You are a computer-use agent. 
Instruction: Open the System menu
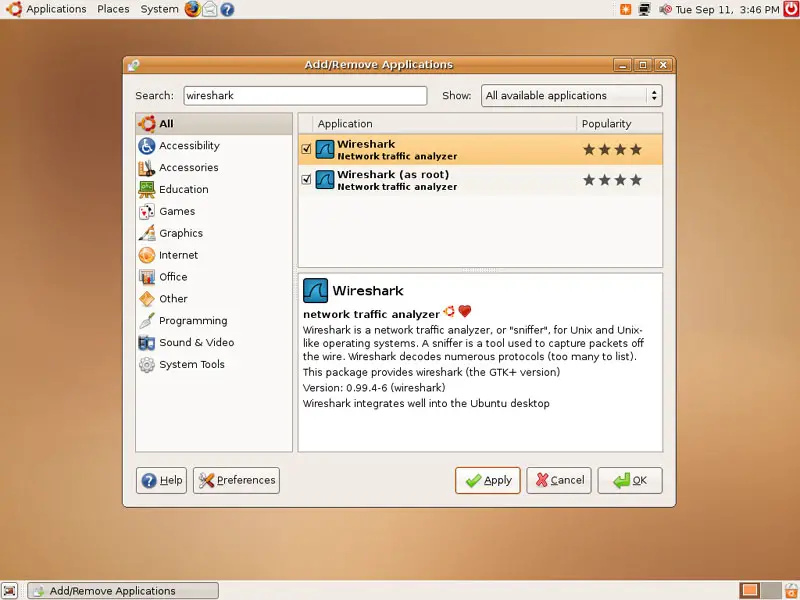[160, 9]
